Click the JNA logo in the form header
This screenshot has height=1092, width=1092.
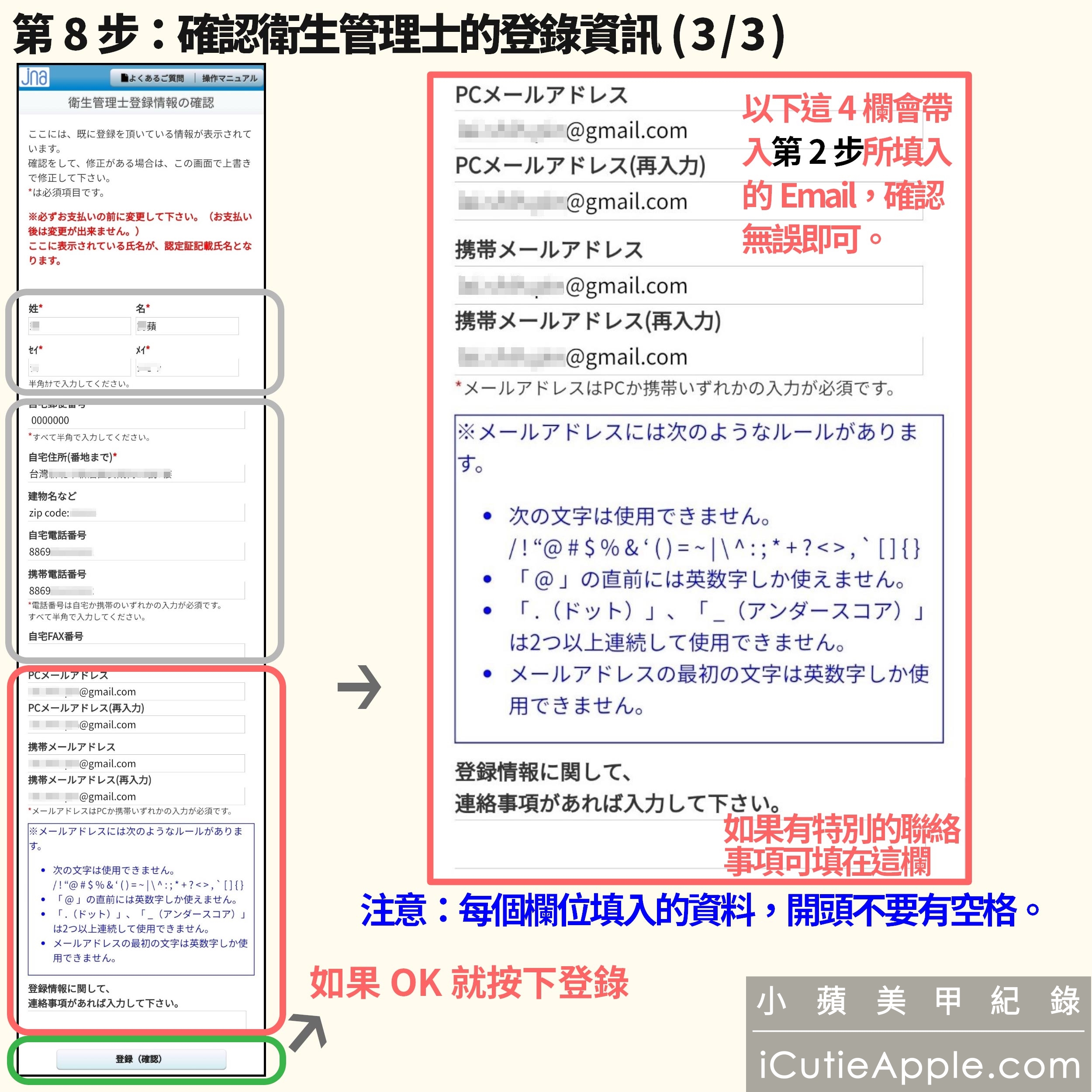pyautogui.click(x=35, y=77)
